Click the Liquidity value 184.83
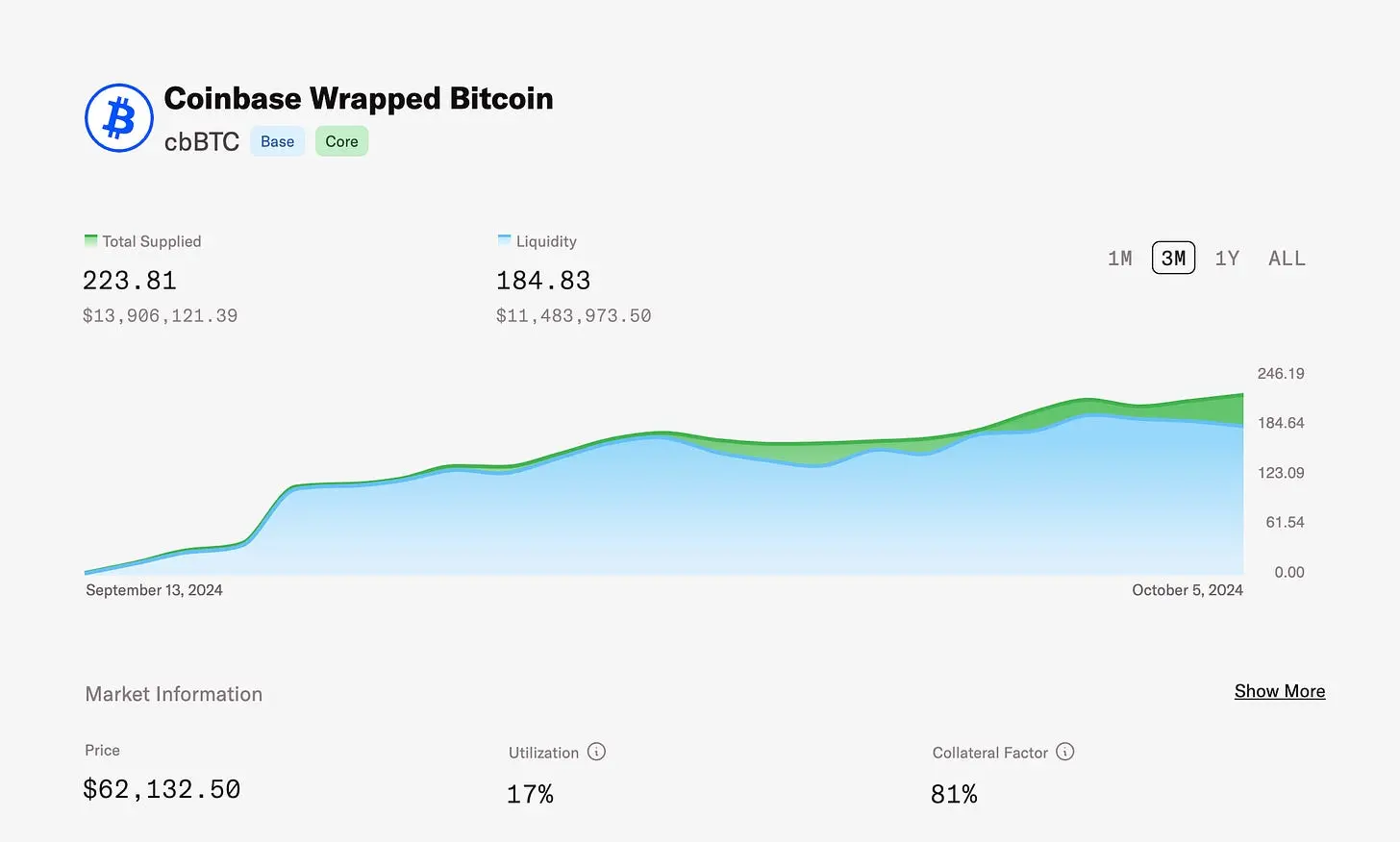Viewport: 1400px width, 842px height. [543, 281]
